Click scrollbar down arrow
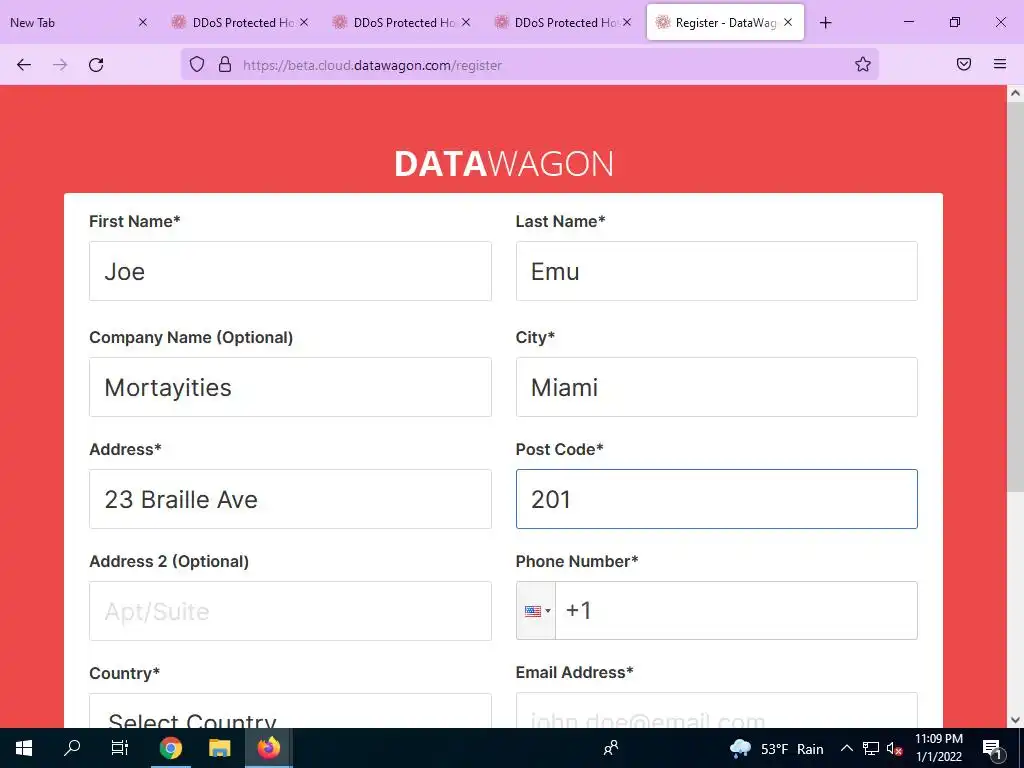The height and width of the screenshot is (768, 1024). (1015, 720)
